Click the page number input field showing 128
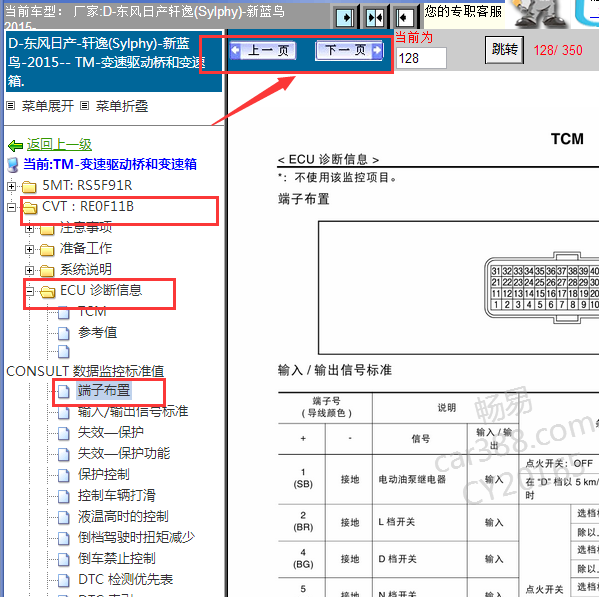 coord(421,58)
